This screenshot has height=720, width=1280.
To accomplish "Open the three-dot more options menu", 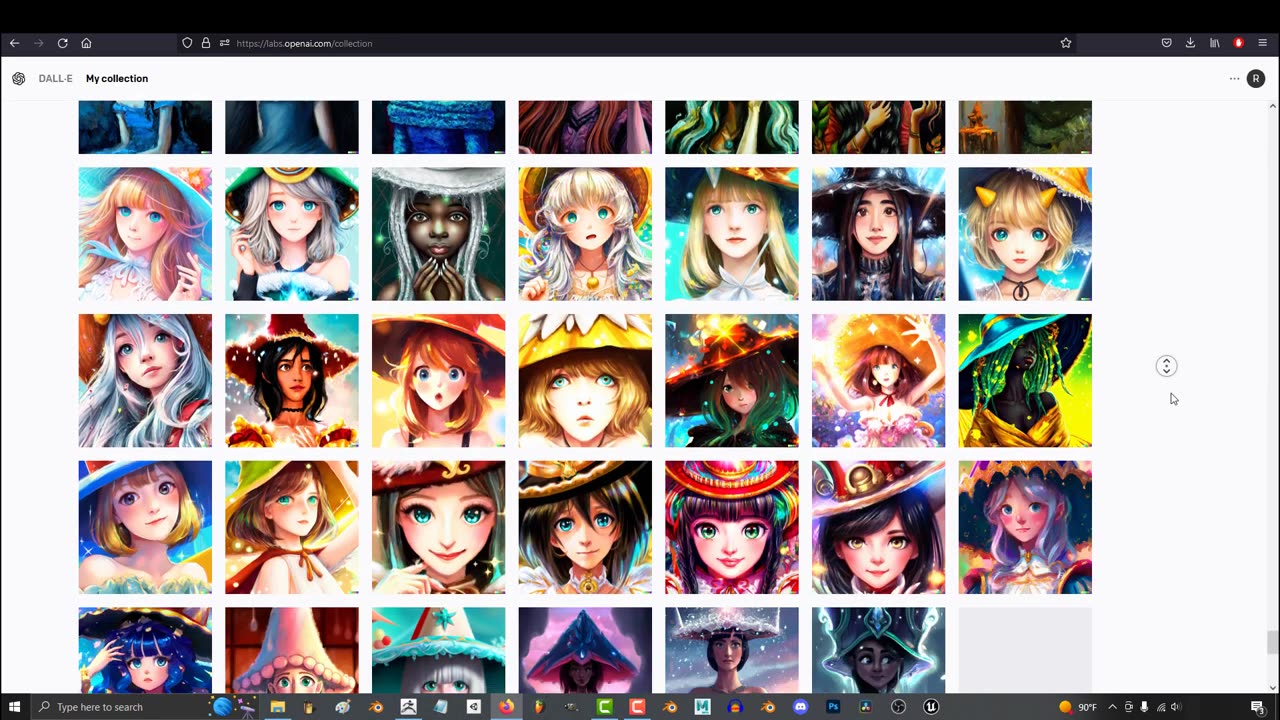I will point(1234,78).
